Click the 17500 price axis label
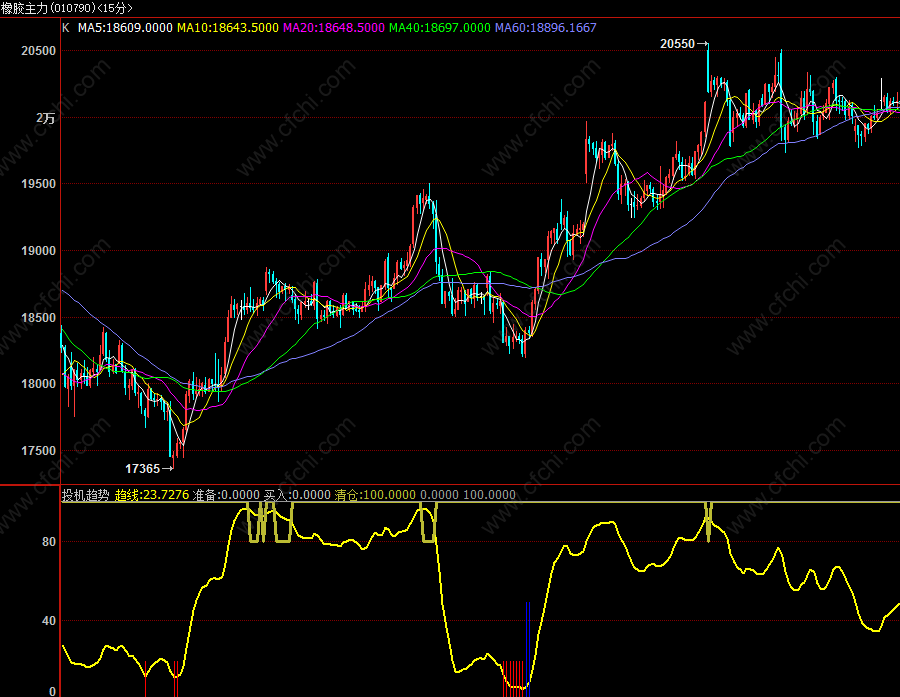900x697 pixels. (x=38, y=451)
